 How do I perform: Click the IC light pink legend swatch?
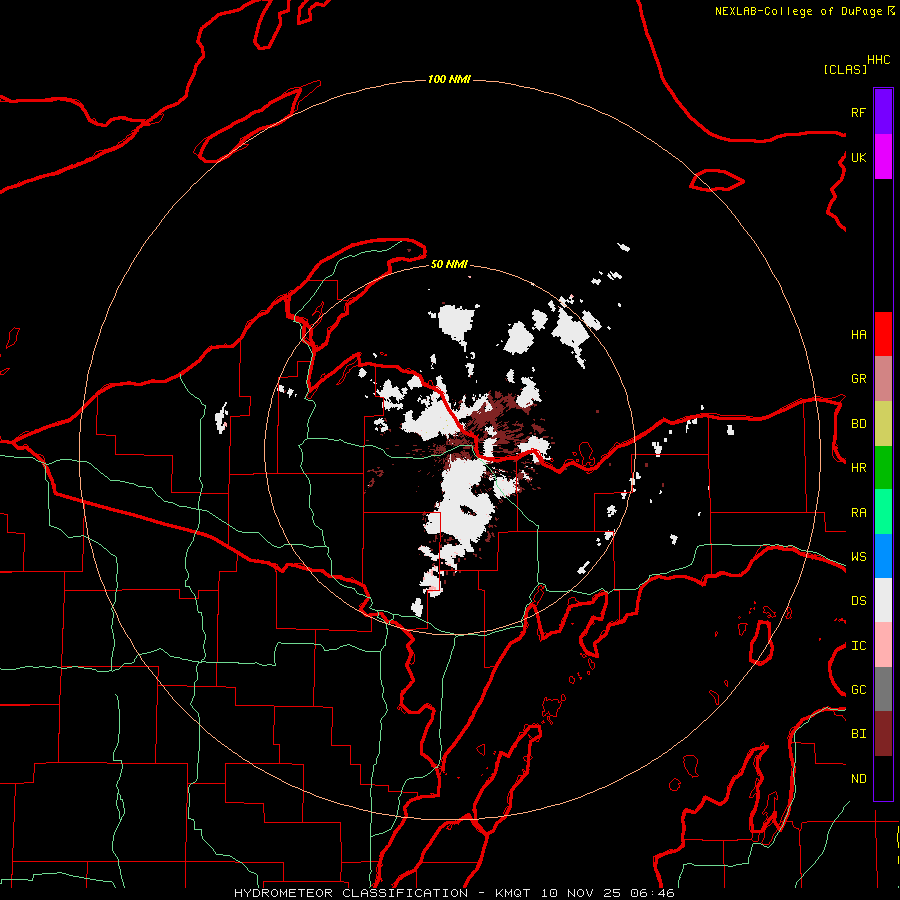pos(883,645)
